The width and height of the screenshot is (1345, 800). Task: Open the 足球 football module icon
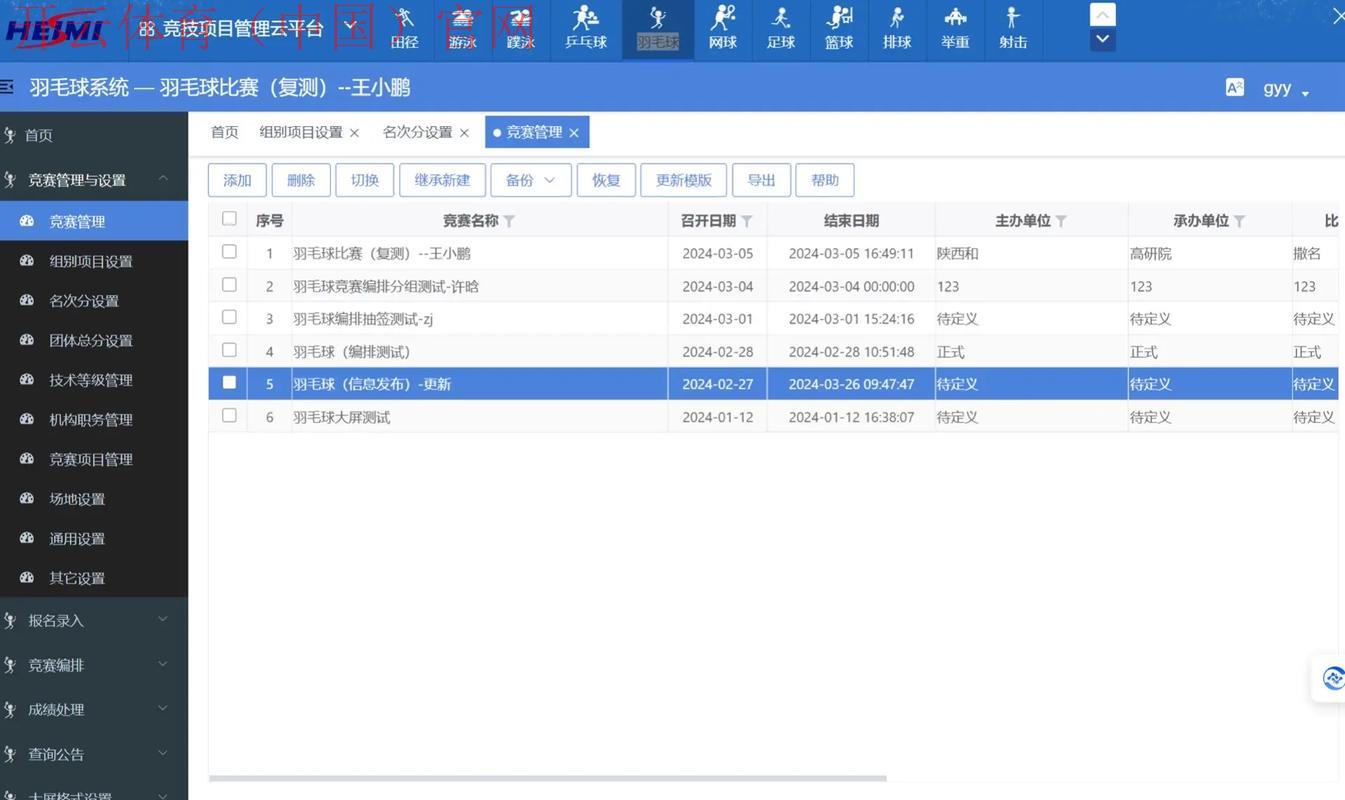click(x=780, y=28)
